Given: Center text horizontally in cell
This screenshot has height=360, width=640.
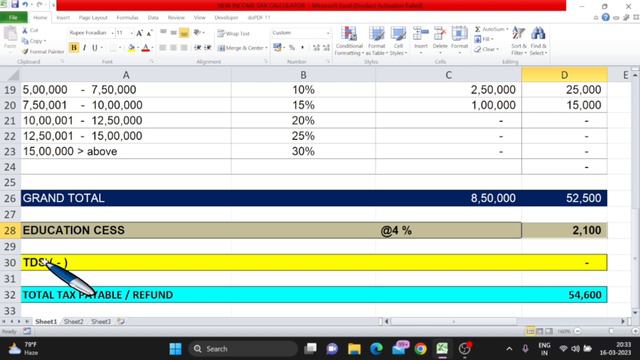Looking at the screenshot, I should [x=173, y=48].
